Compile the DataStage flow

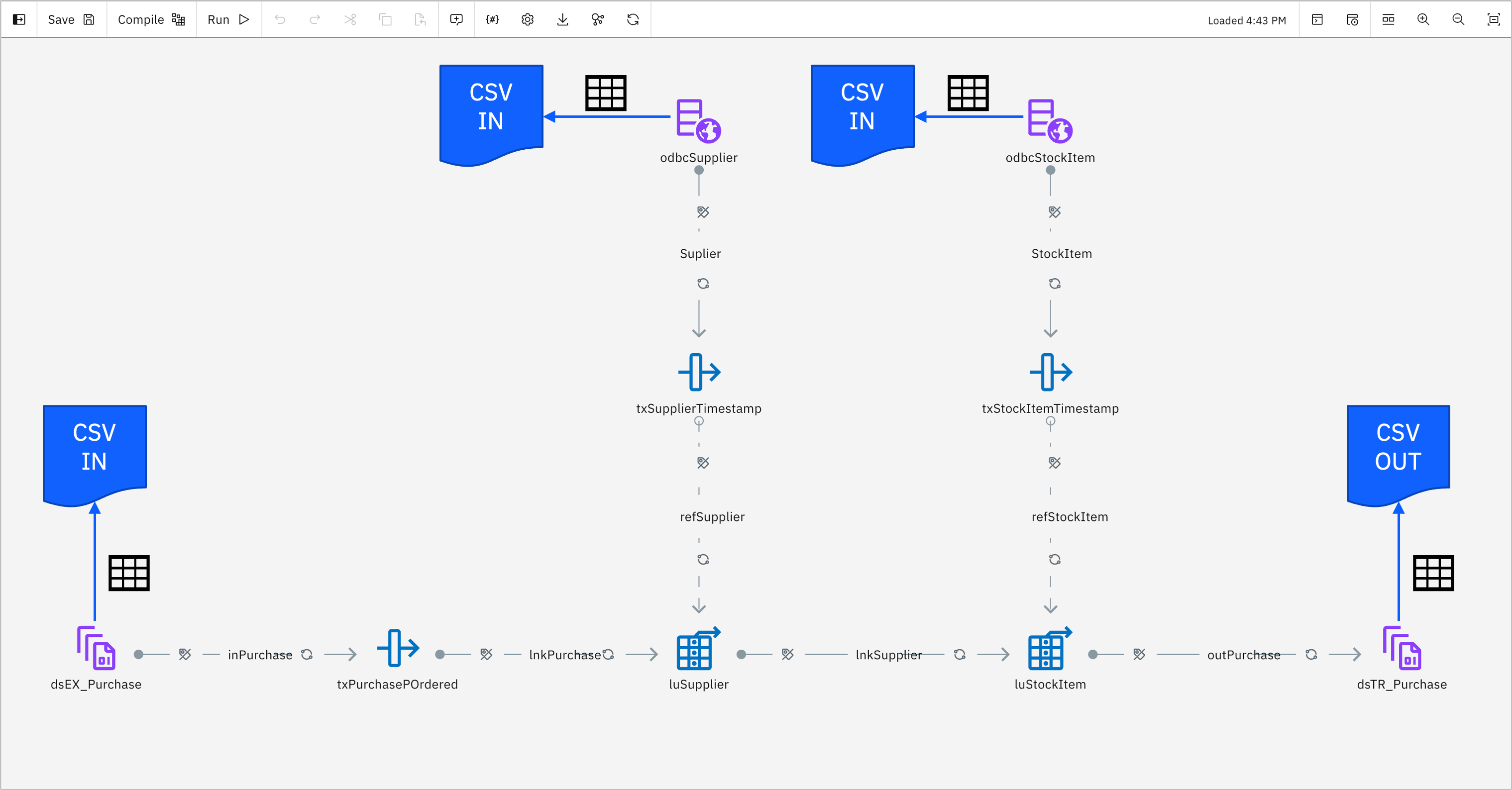coord(151,19)
